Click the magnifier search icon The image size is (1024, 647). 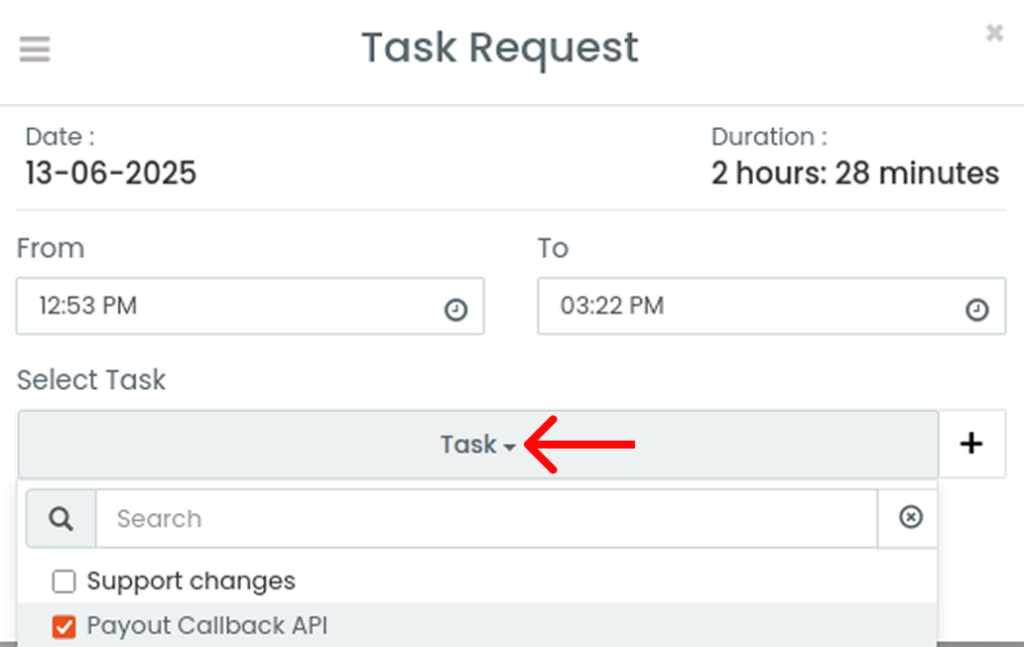[x=61, y=519]
